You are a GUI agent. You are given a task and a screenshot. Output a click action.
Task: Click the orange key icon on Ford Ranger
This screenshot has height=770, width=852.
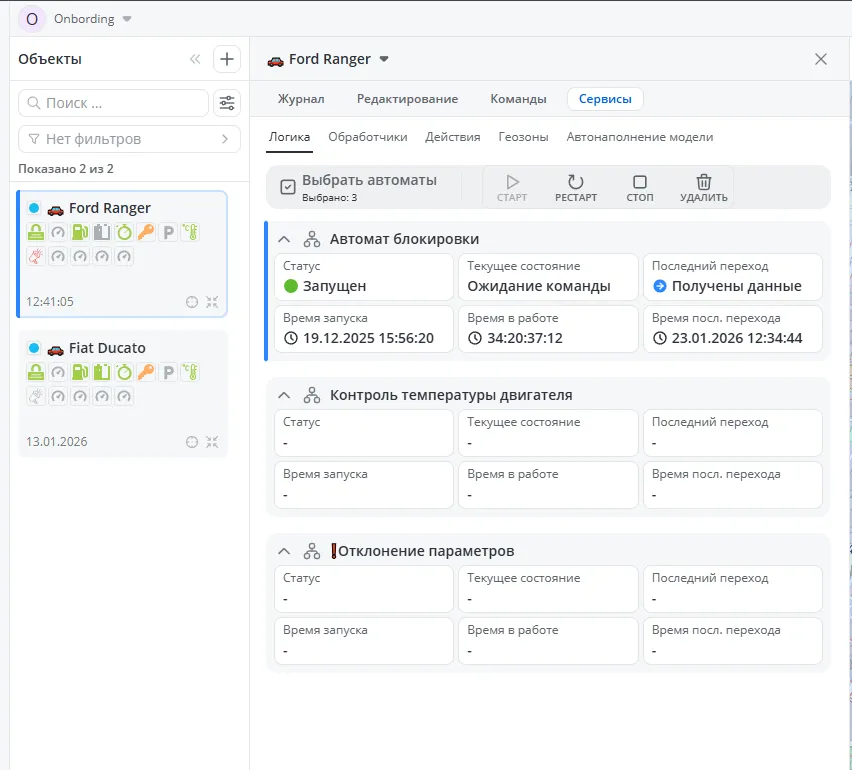146,232
